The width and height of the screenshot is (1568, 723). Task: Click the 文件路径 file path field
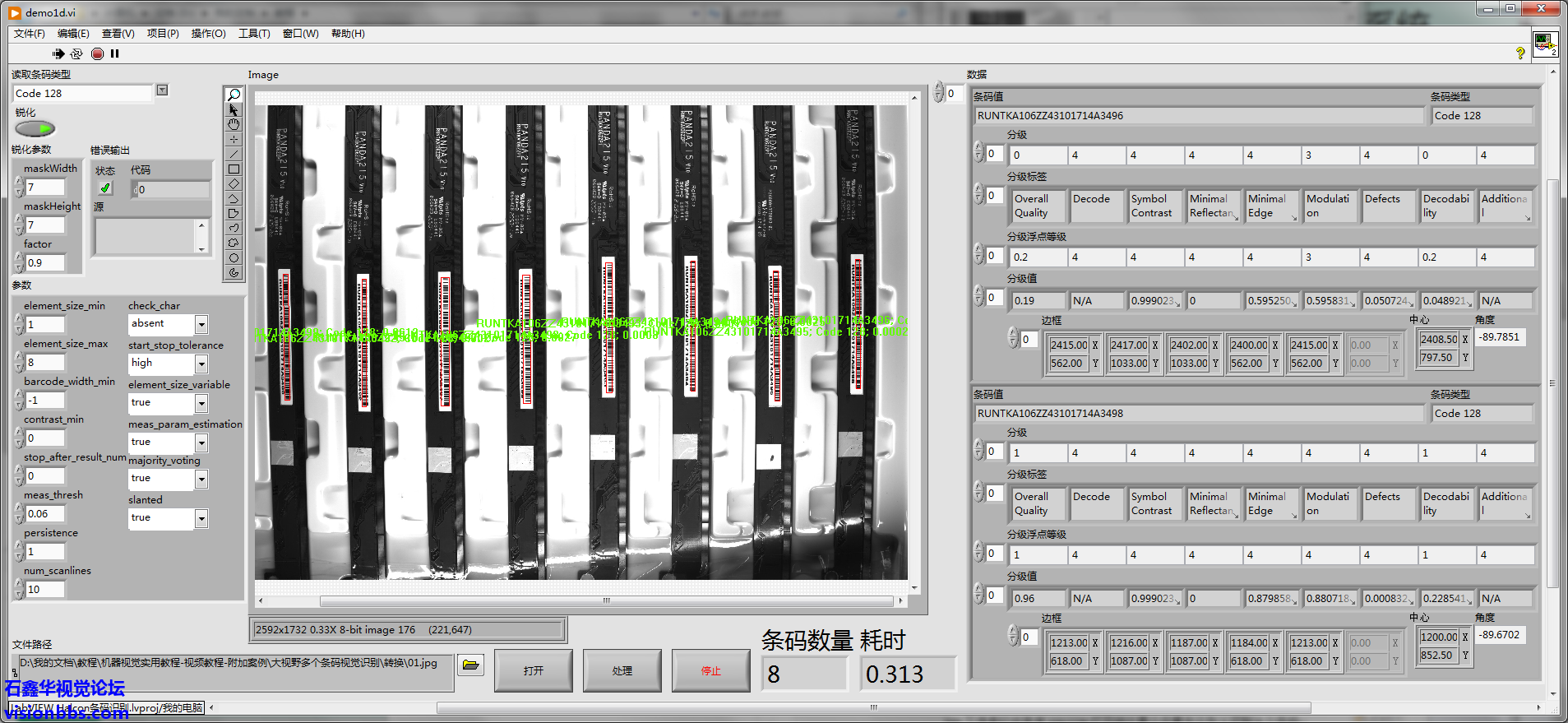pyautogui.click(x=235, y=671)
